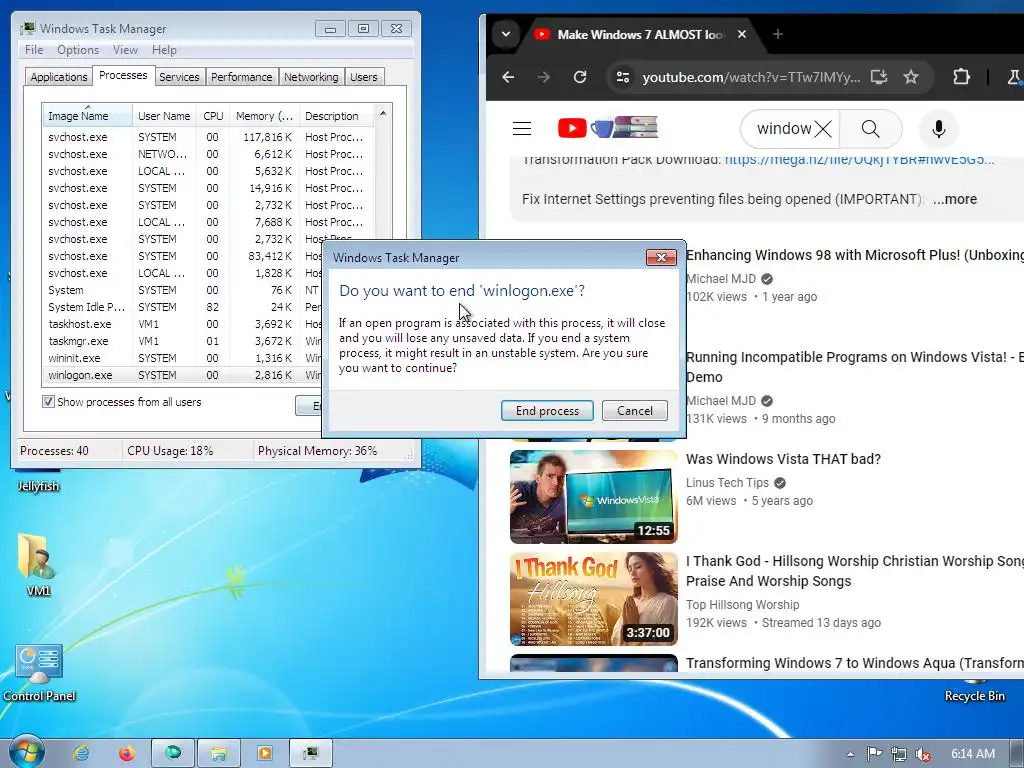Click the muted volume tray icon

coord(922,754)
